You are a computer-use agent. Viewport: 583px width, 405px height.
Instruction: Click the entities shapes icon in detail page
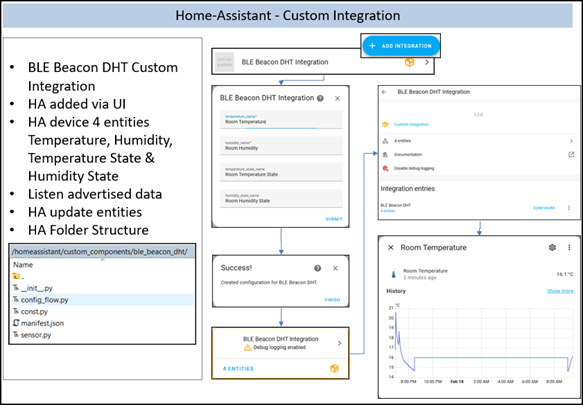(385, 141)
